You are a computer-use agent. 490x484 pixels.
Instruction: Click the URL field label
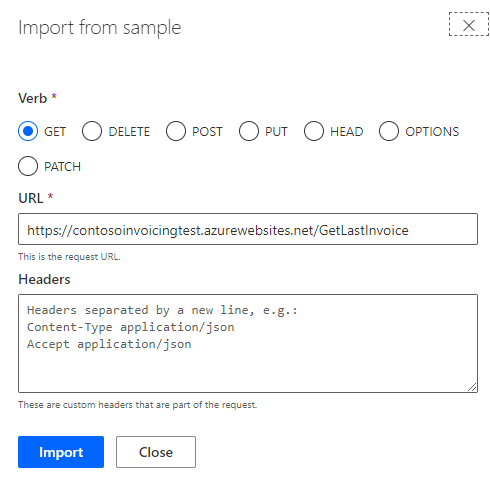tap(31, 198)
